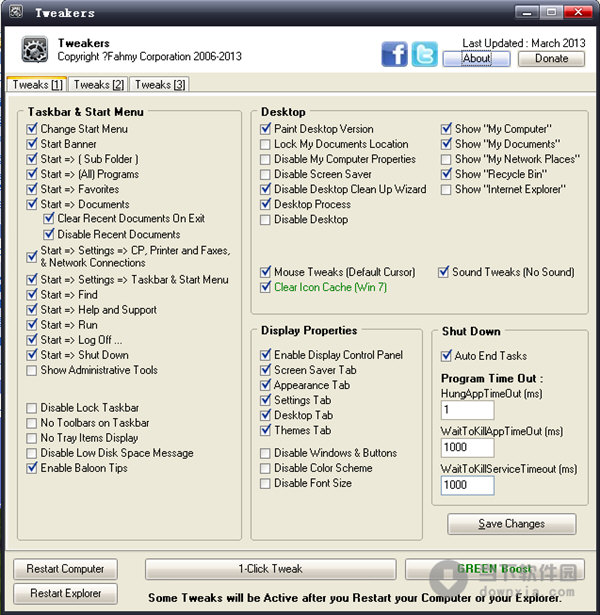Toggle Start => Help and Support checkbox

click(32, 310)
